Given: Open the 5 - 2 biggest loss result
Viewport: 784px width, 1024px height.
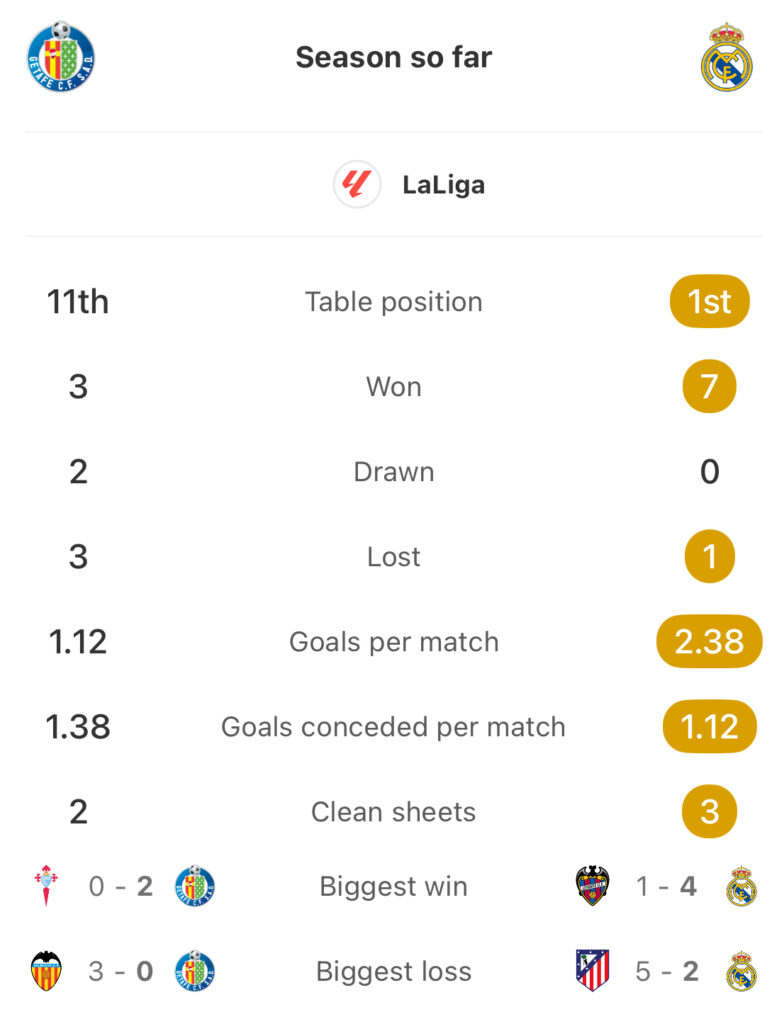Looking at the screenshot, I should click(667, 972).
